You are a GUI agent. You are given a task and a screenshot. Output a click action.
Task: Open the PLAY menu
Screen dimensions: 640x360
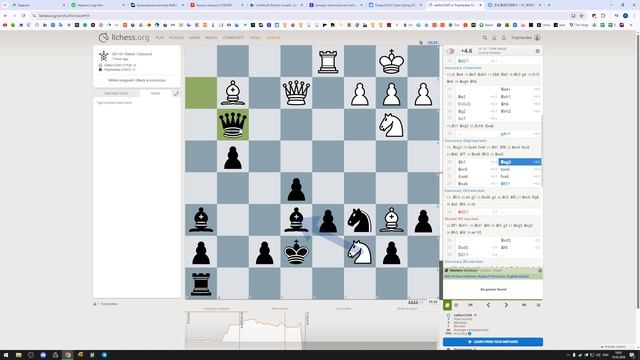coord(160,38)
